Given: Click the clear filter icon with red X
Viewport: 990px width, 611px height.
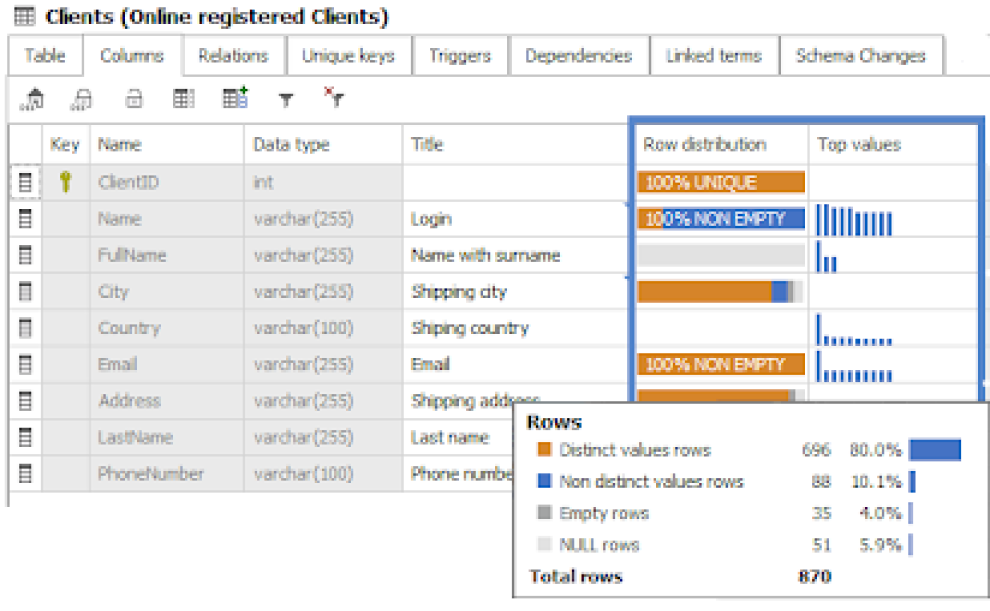Looking at the screenshot, I should (334, 99).
